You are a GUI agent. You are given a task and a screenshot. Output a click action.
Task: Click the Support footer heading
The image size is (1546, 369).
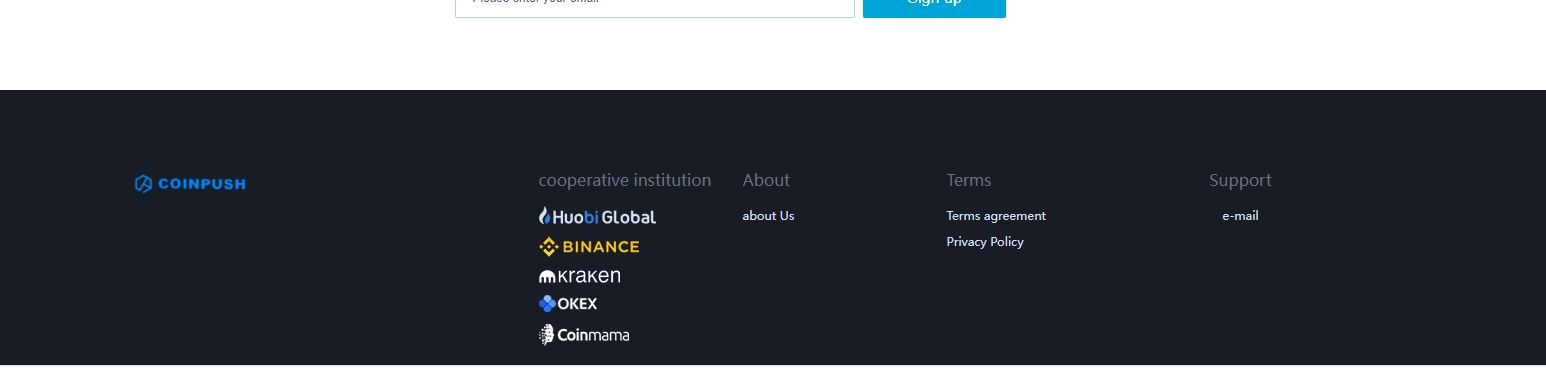pyautogui.click(x=1240, y=181)
